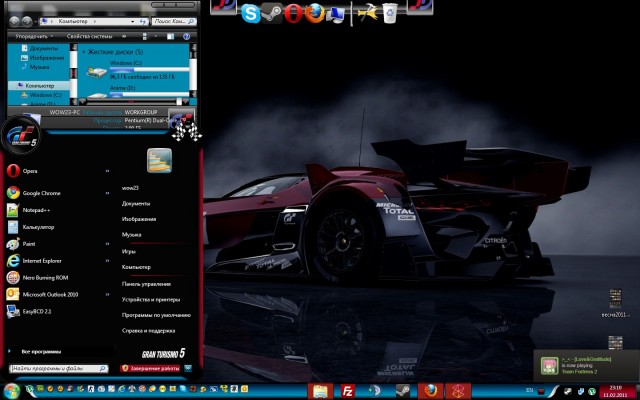
Task: Open the Recycle Bin in top dock
Action: point(390,13)
